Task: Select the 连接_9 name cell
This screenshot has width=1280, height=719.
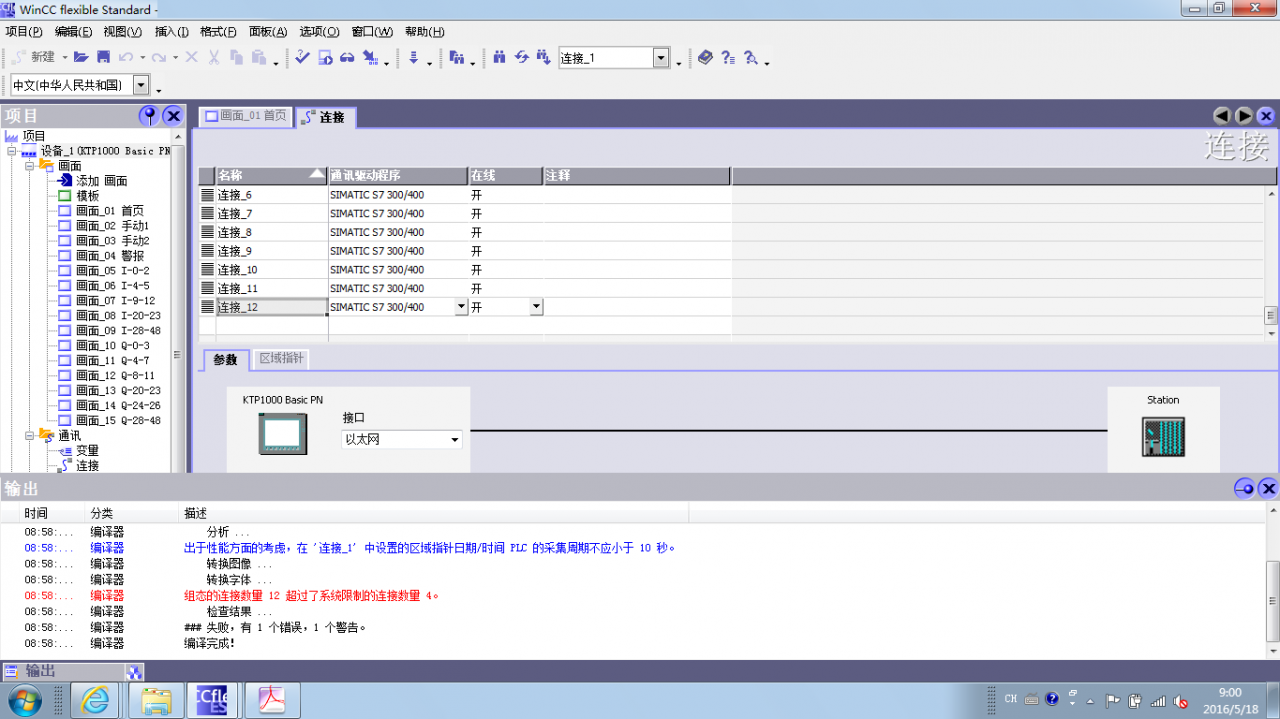Action: (x=271, y=251)
